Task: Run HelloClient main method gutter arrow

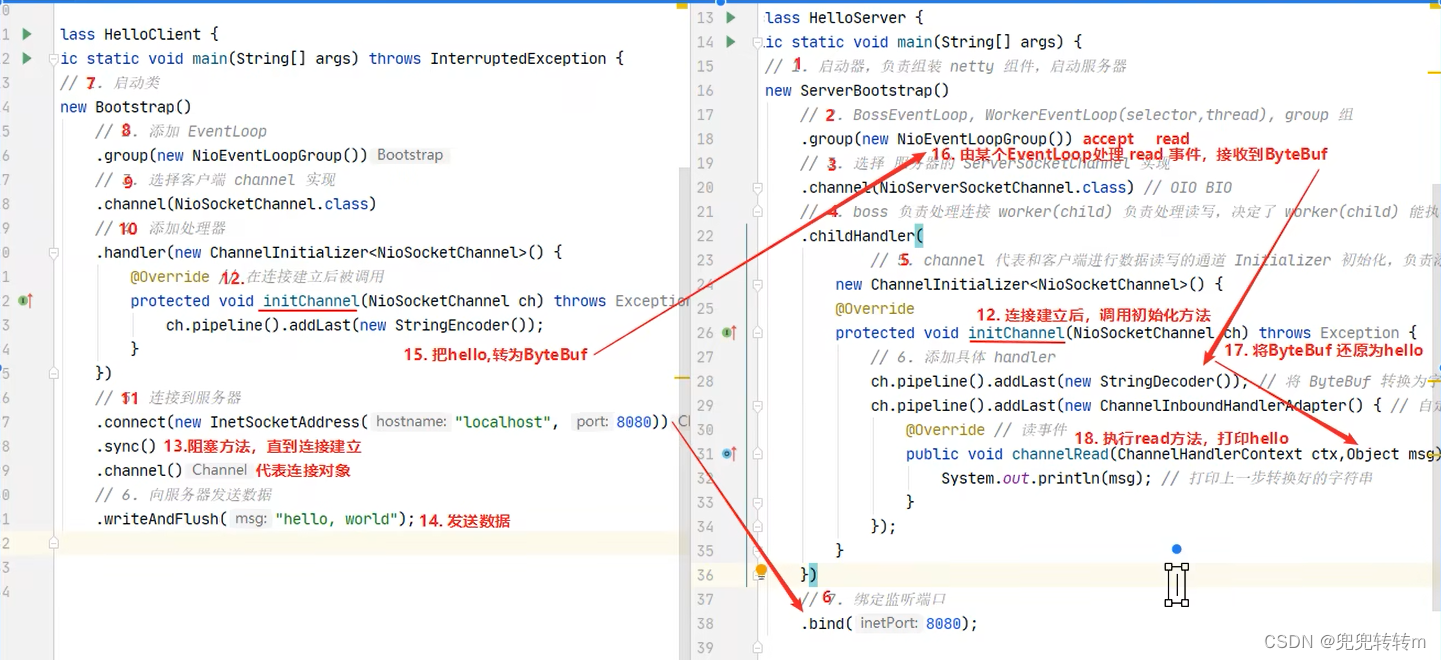Action: click(27, 58)
